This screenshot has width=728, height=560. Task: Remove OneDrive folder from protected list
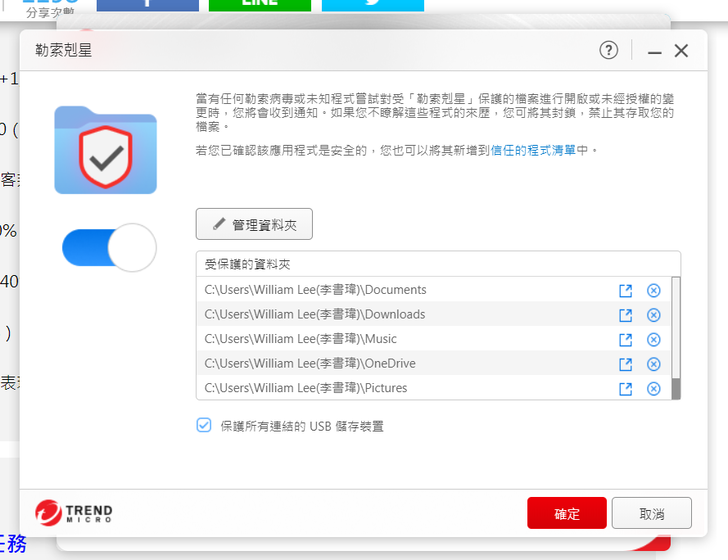coord(653,364)
